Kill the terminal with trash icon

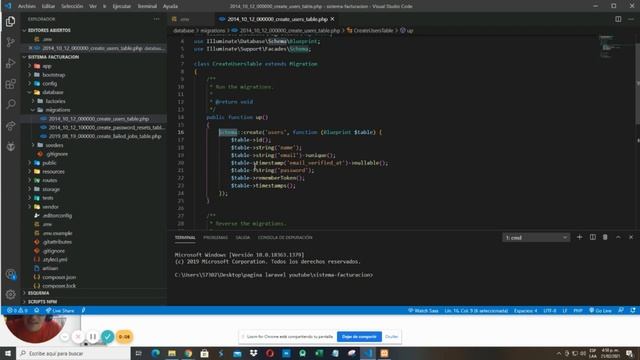[605, 237]
